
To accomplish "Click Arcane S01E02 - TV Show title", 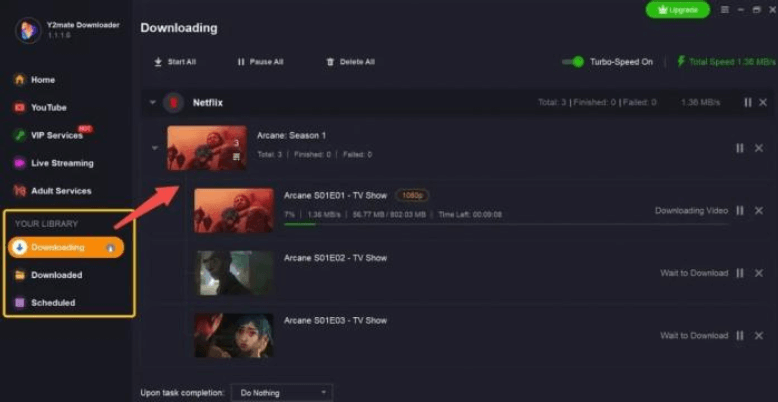I will pos(335,258).
